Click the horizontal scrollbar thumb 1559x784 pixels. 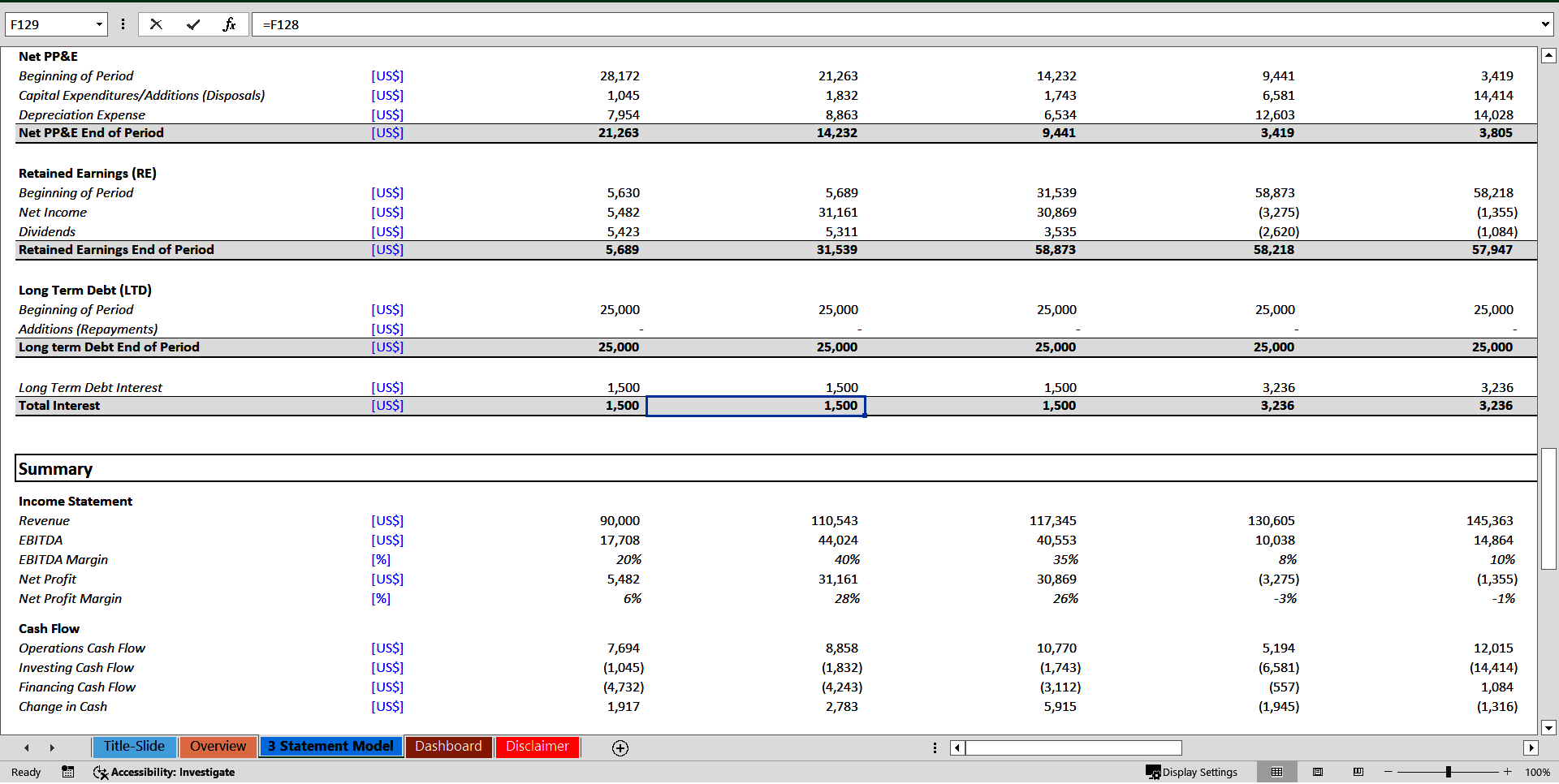tap(1073, 748)
